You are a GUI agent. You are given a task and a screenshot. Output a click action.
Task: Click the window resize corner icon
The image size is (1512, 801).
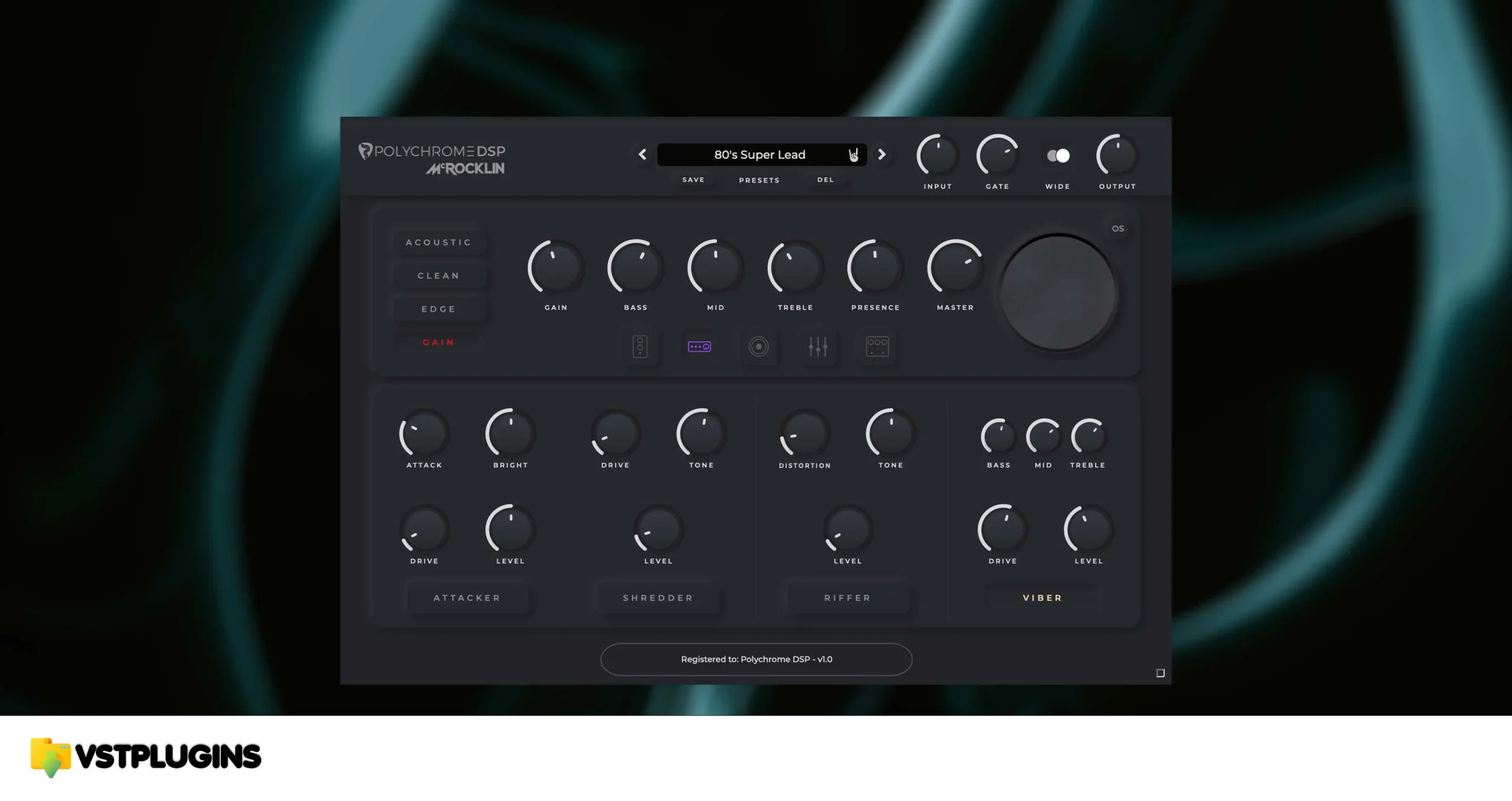1160,673
